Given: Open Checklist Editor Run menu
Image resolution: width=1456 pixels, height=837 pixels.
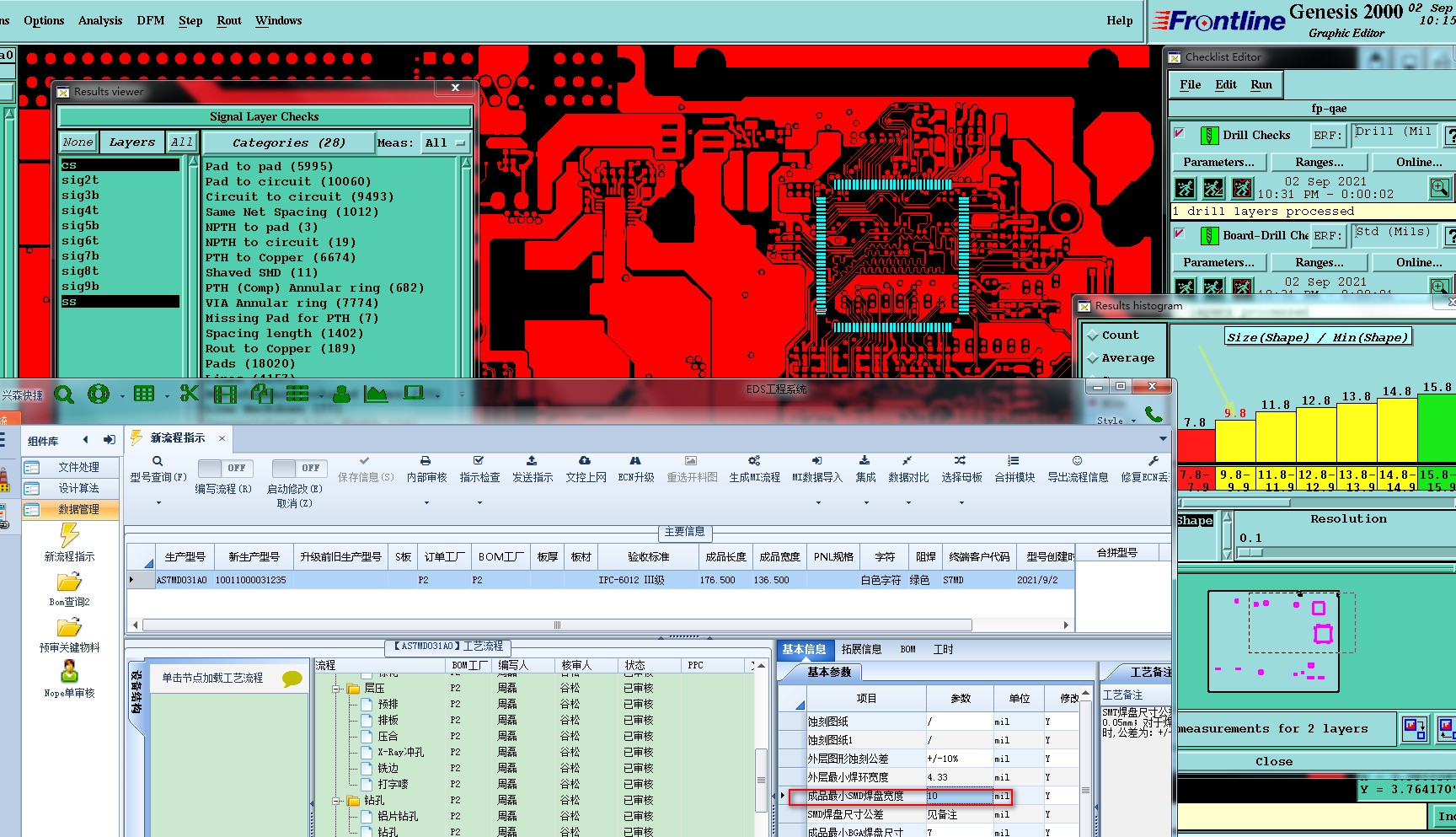Looking at the screenshot, I should pyautogui.click(x=1261, y=84).
